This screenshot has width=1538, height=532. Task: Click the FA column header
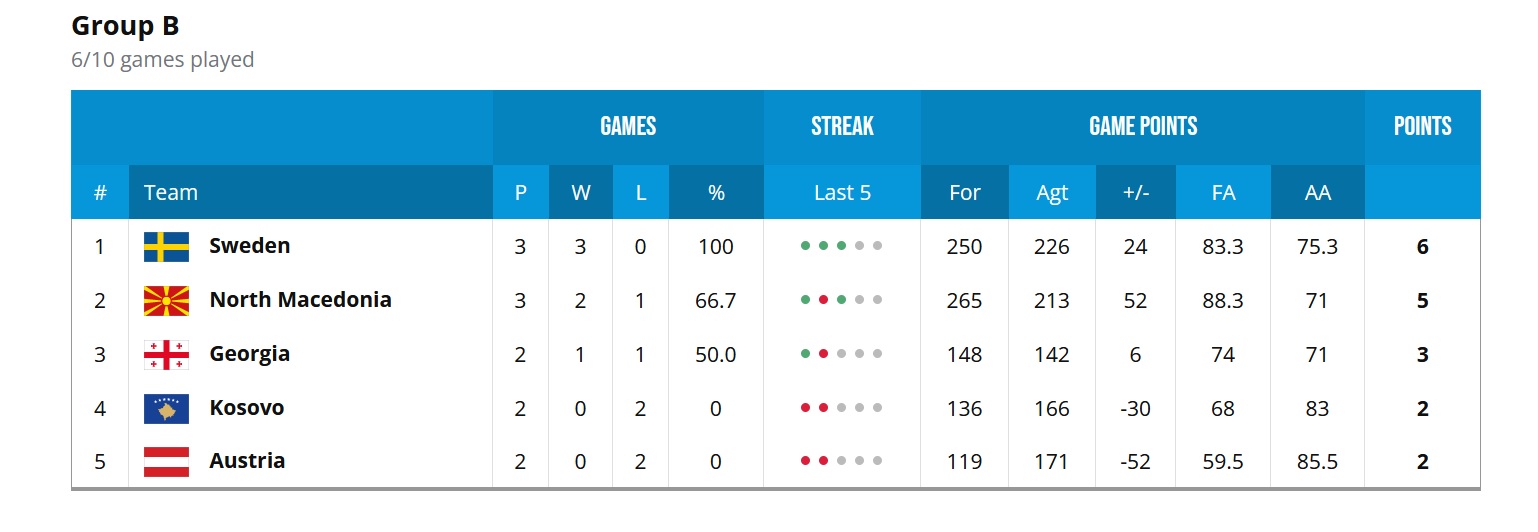pyautogui.click(x=1223, y=193)
